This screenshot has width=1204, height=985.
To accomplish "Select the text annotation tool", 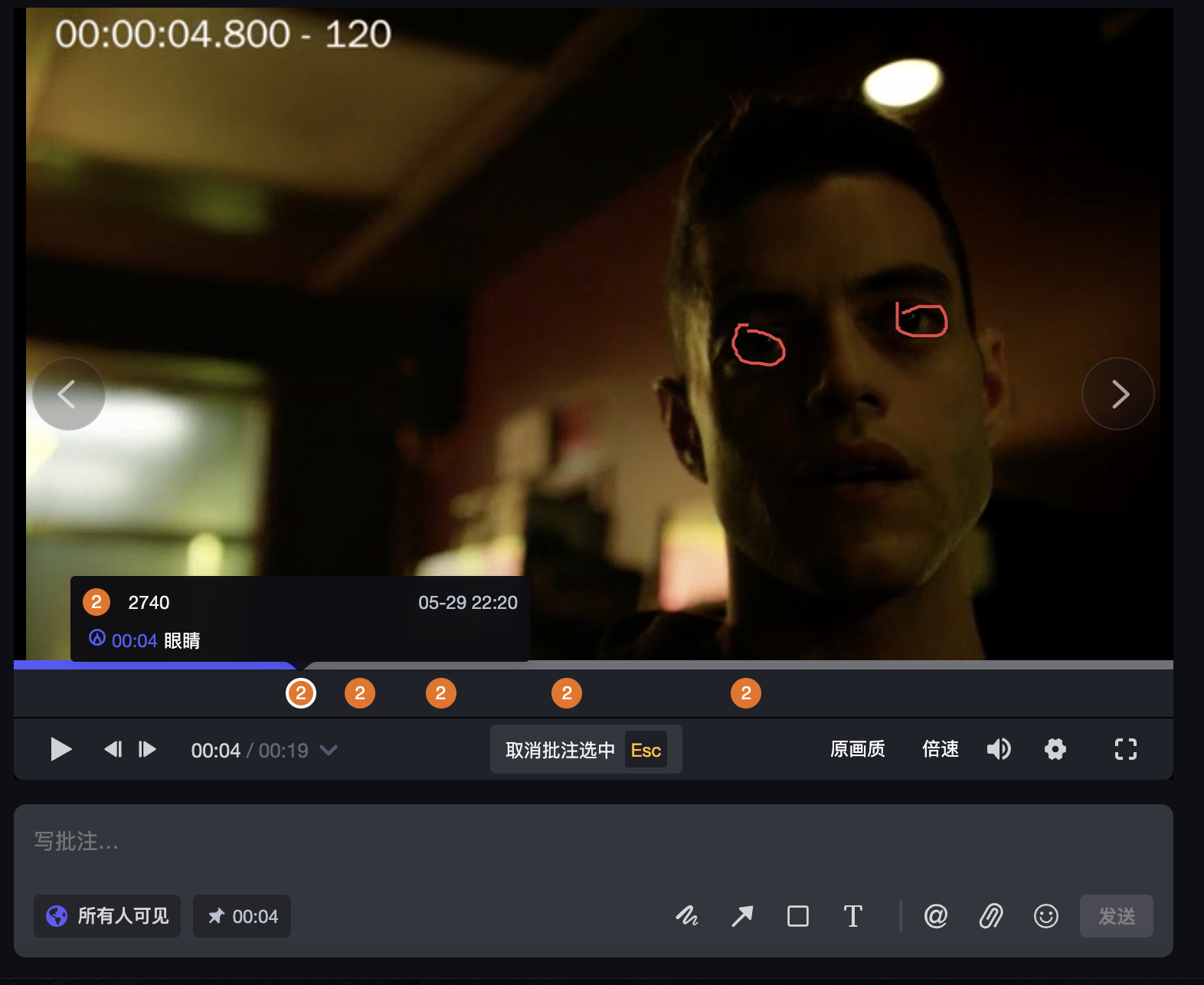I will pos(853,916).
